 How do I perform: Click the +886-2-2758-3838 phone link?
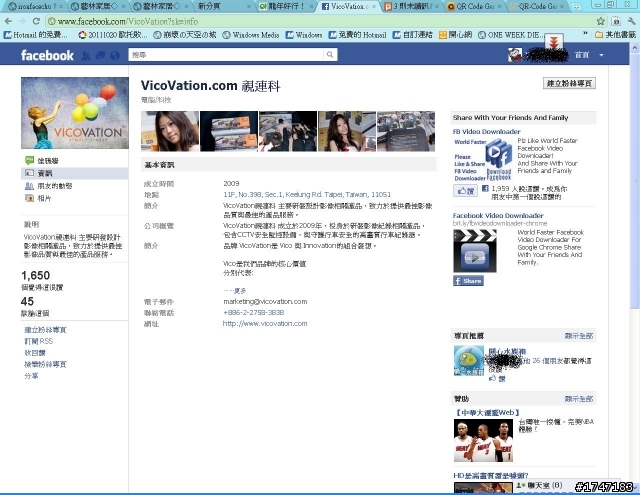253,313
